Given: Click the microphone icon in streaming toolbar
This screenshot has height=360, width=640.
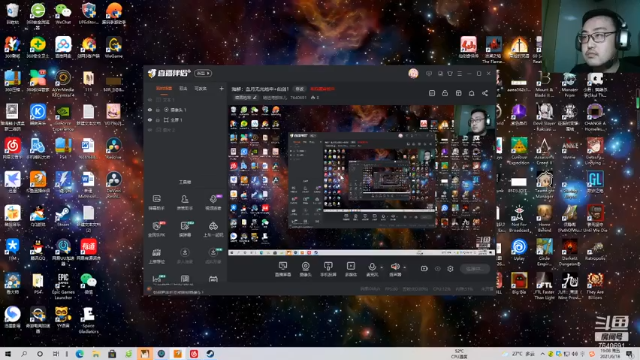Looking at the screenshot, I should coord(372,267).
